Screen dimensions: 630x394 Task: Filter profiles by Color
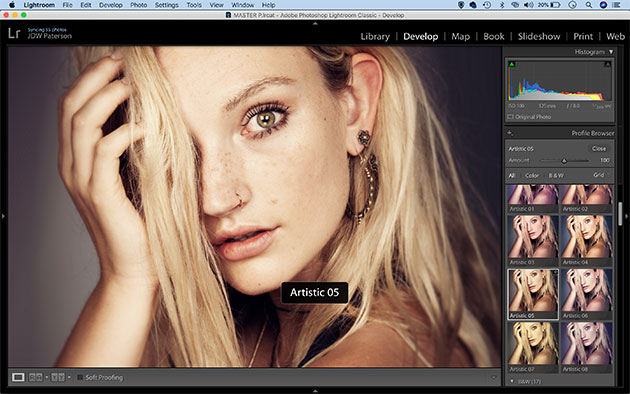[532, 176]
